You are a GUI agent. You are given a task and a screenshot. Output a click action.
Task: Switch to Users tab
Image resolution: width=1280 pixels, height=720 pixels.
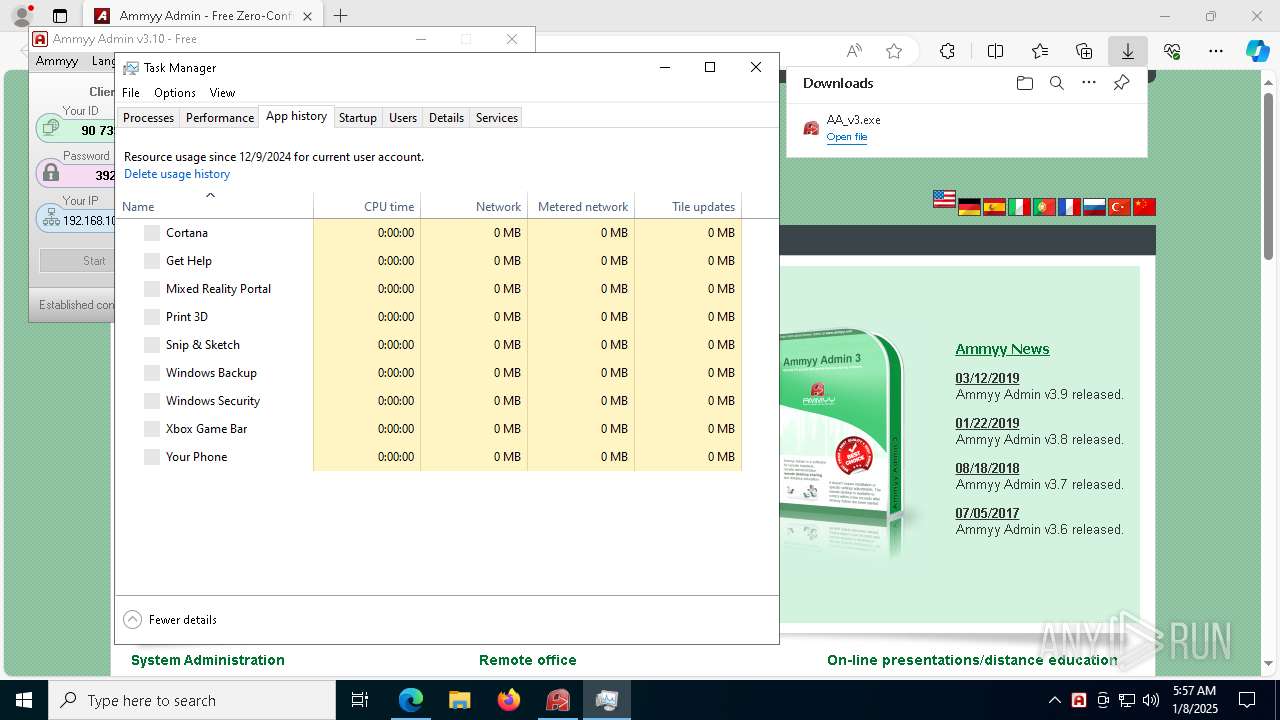(x=403, y=117)
